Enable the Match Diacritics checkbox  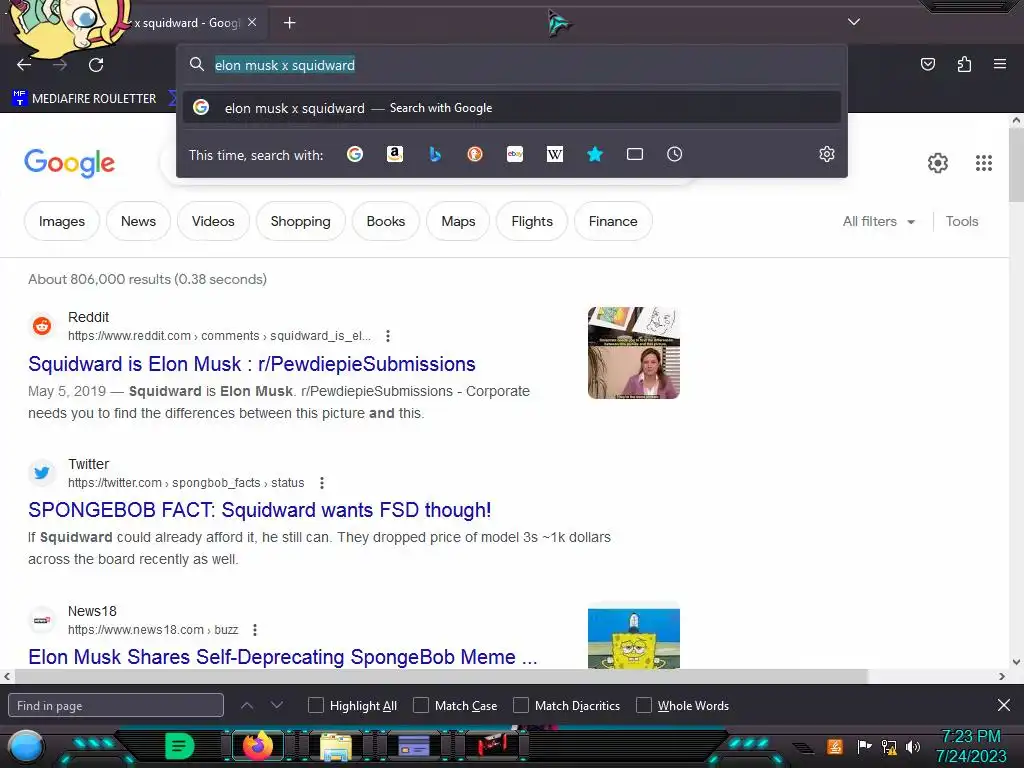[x=521, y=705]
